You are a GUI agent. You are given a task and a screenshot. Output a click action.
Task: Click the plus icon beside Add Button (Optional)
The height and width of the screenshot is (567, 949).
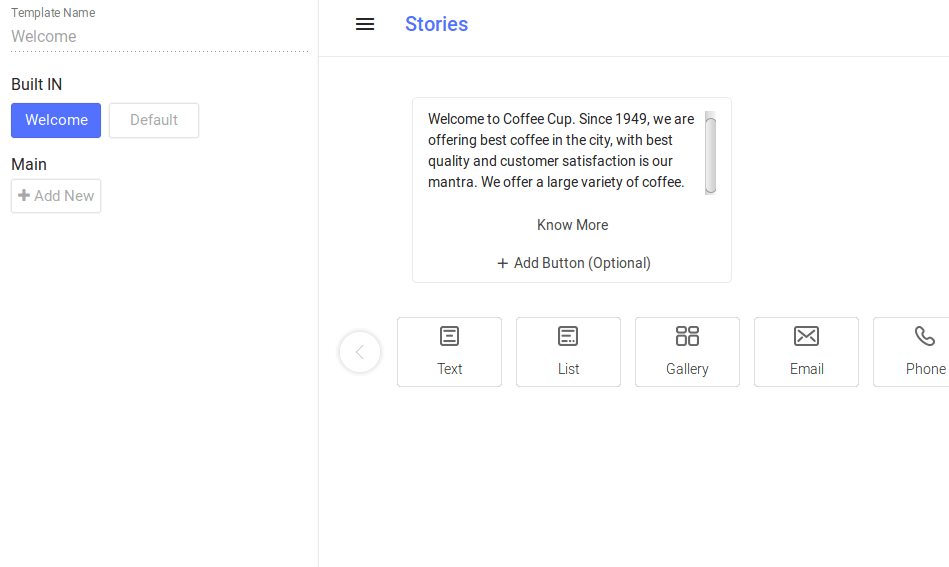click(x=503, y=263)
